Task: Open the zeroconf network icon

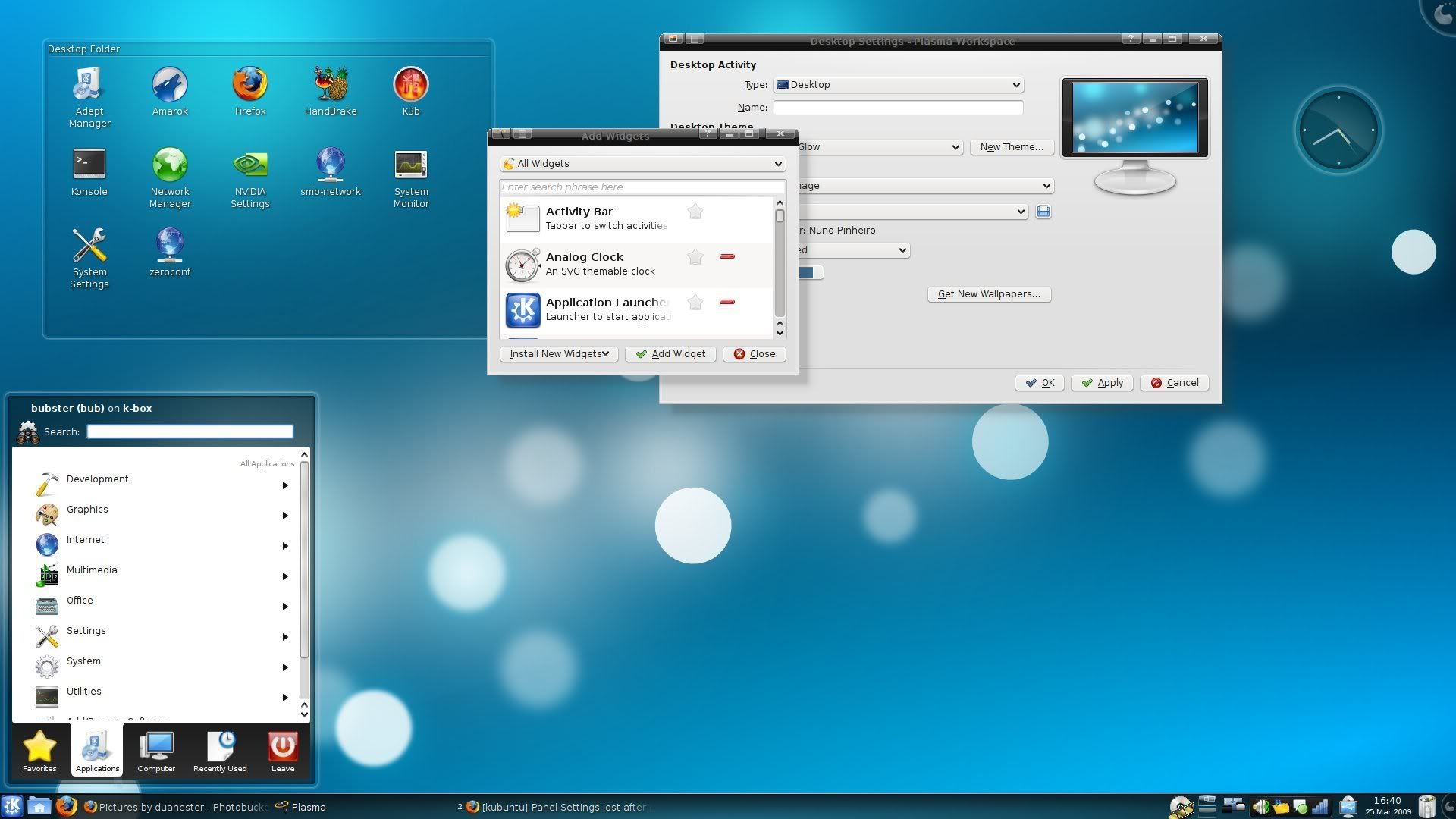Action: coord(170,253)
